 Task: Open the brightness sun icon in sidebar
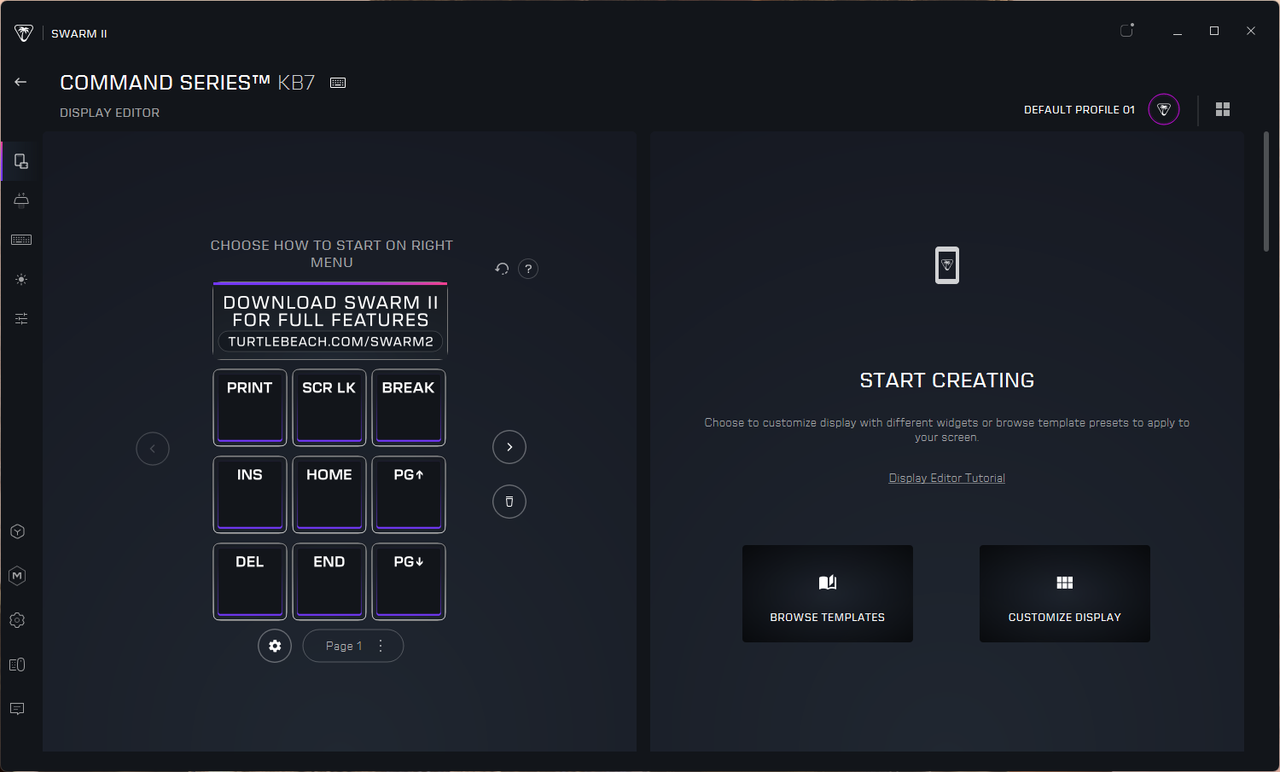(x=21, y=279)
